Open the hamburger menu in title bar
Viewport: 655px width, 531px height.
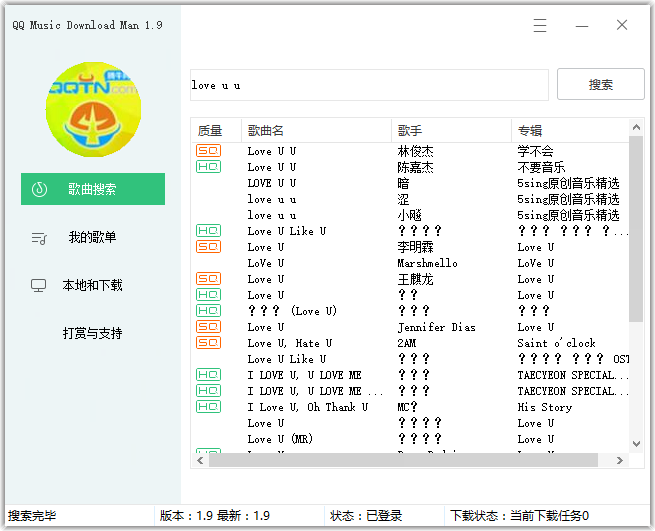coord(540,25)
